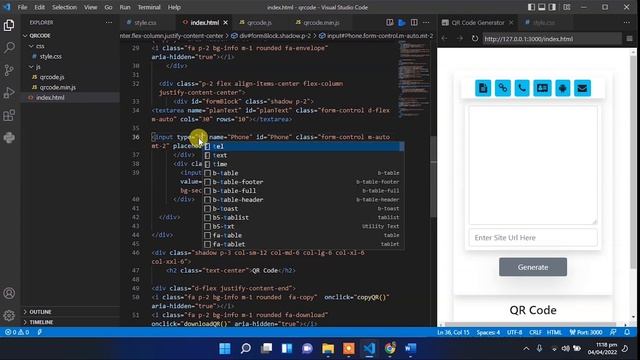
Task: Open the customize layout icon
Action: tap(567, 7)
